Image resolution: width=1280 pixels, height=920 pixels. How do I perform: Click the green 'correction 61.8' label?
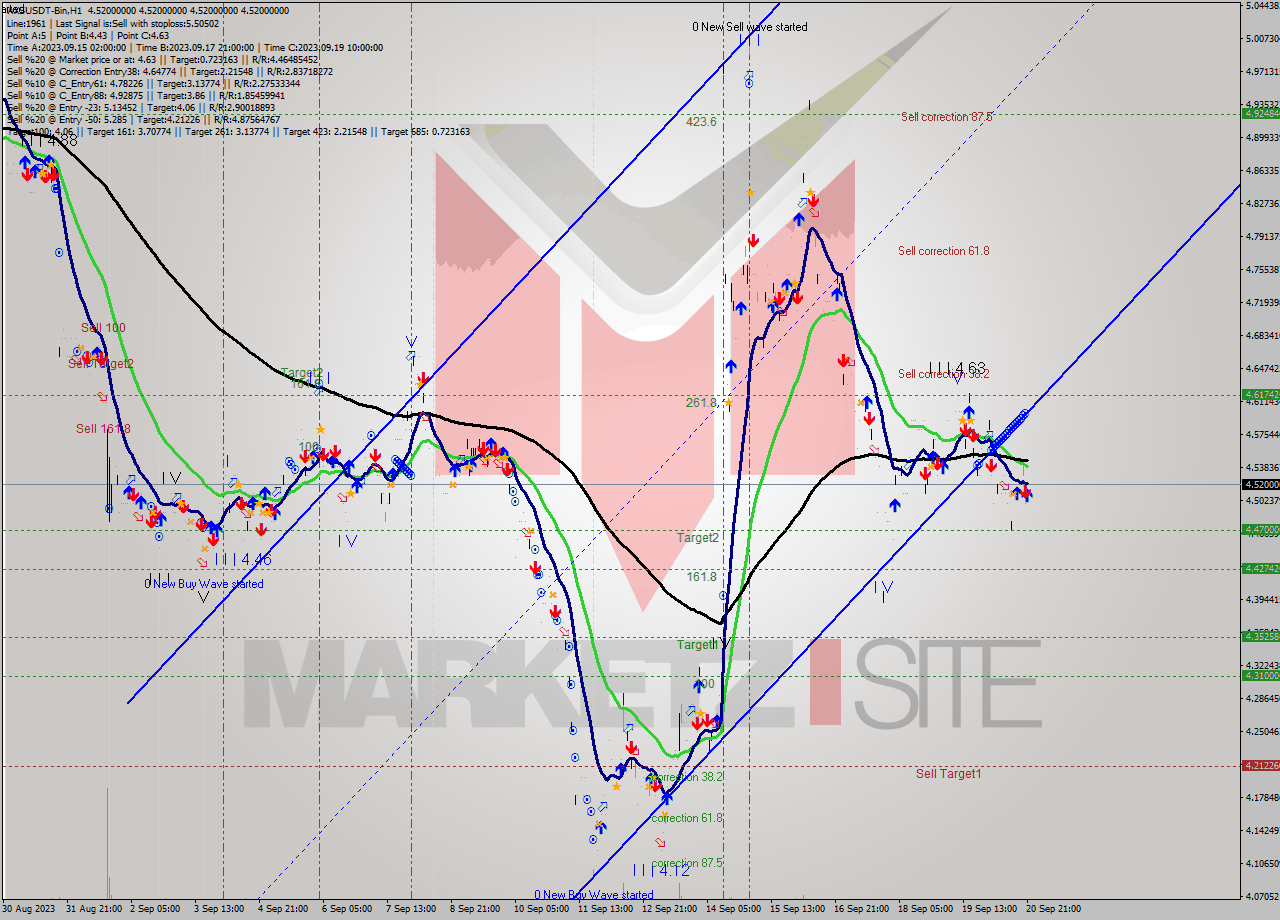pyautogui.click(x=687, y=818)
